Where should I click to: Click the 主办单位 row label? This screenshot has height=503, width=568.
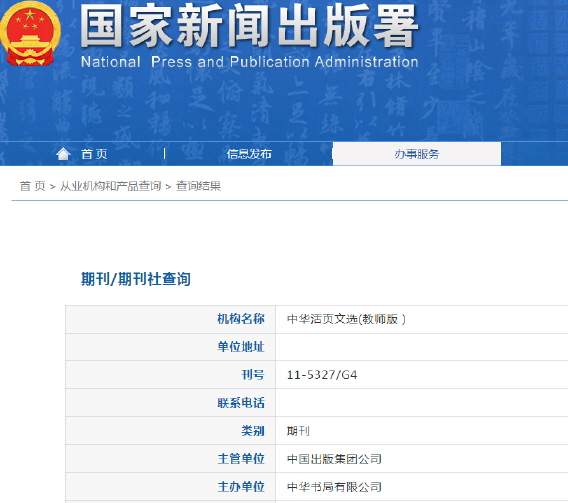pos(241,487)
